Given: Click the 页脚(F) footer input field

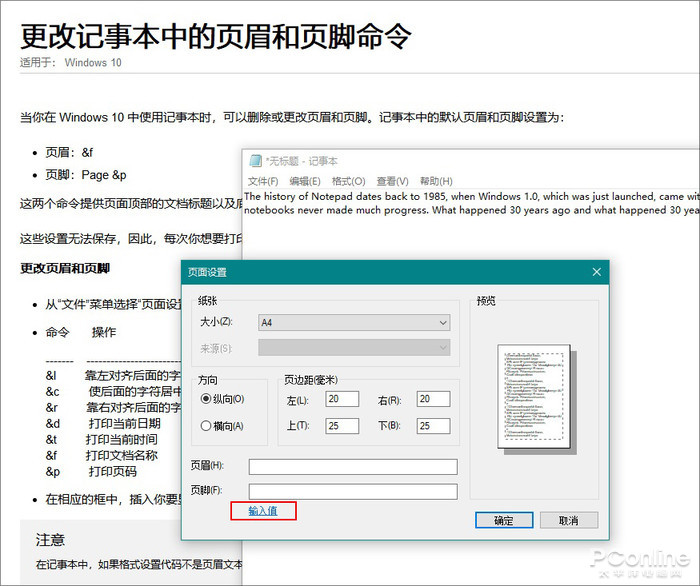Looking at the screenshot, I should [x=353, y=491].
